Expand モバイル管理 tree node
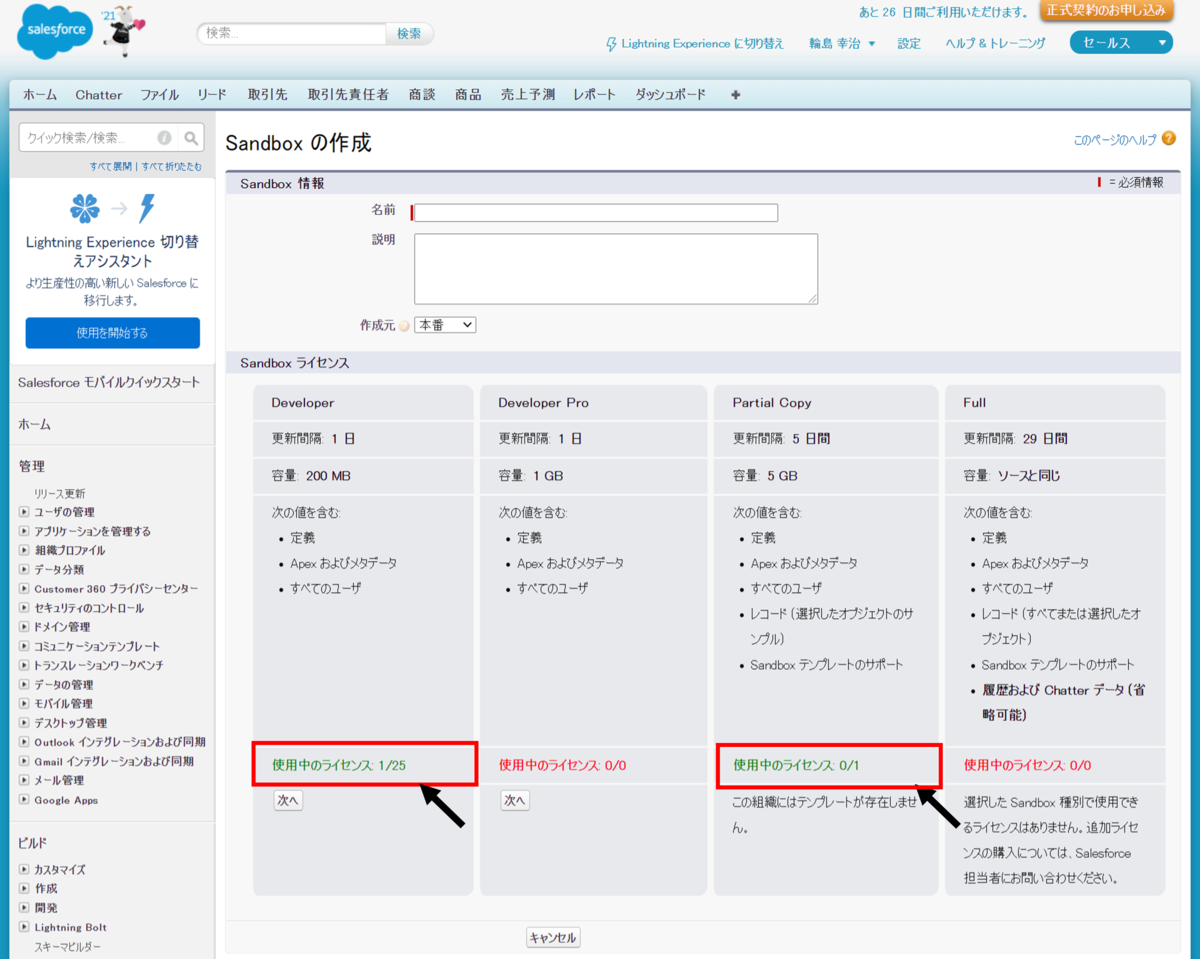 (x=24, y=704)
